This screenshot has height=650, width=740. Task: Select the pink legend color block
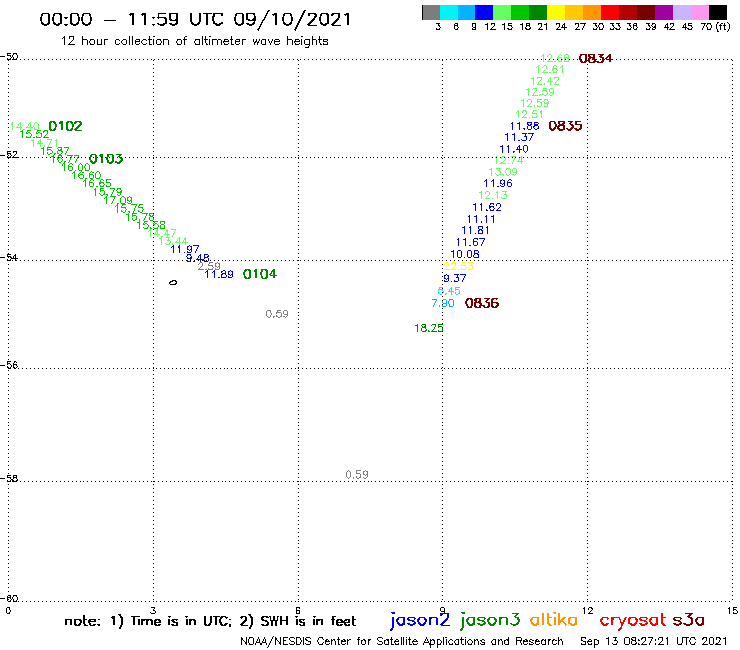[x=699, y=12]
